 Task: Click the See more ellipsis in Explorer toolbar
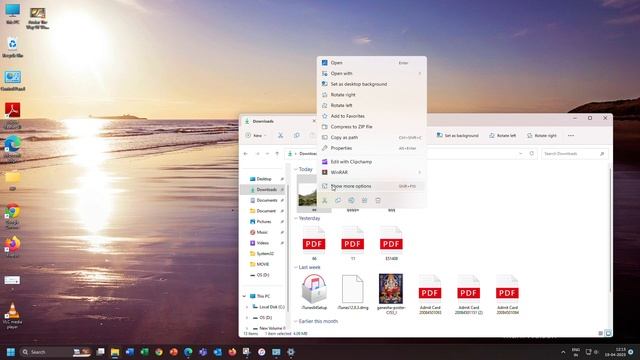571,136
